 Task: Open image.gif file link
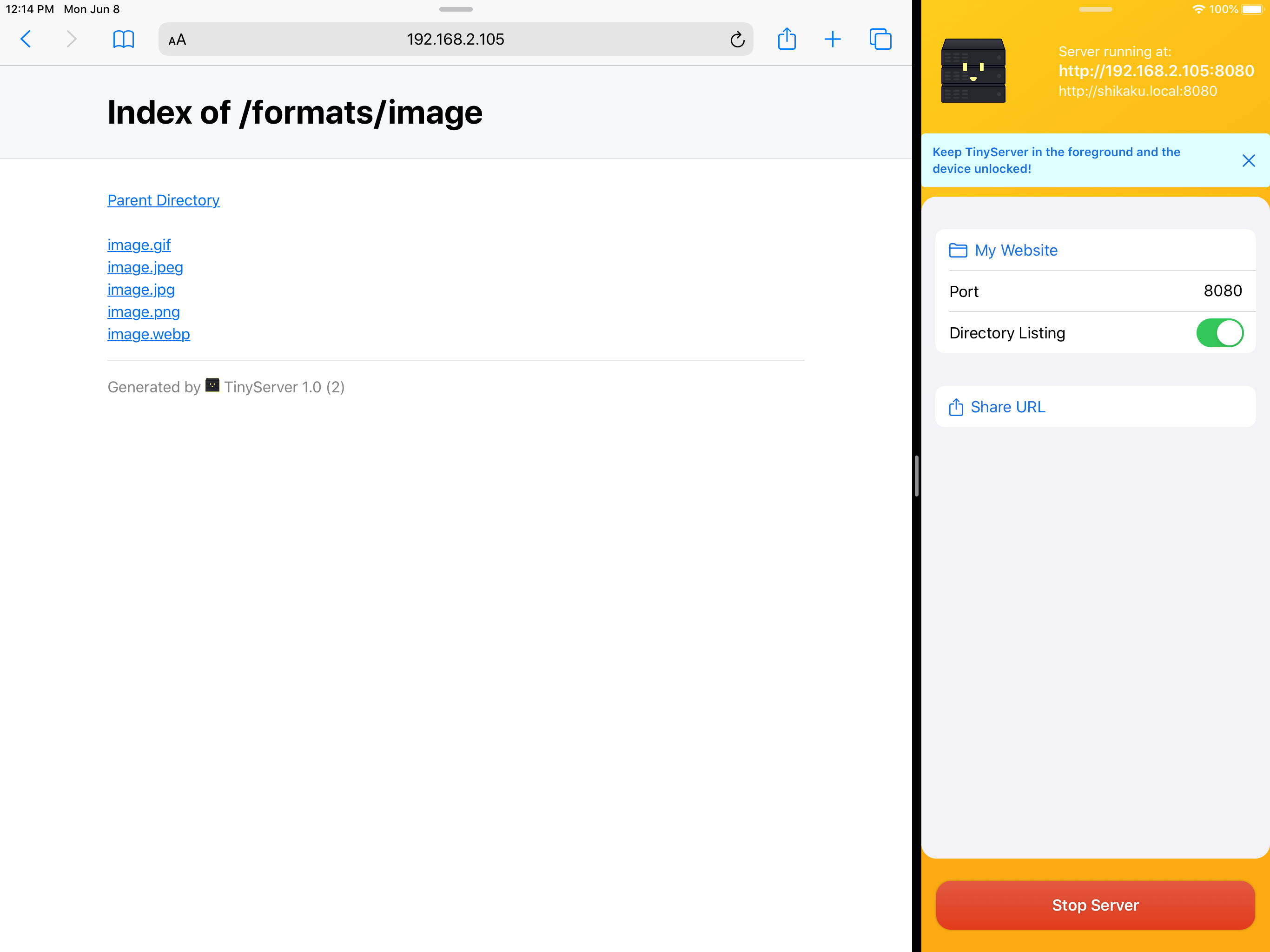click(139, 245)
